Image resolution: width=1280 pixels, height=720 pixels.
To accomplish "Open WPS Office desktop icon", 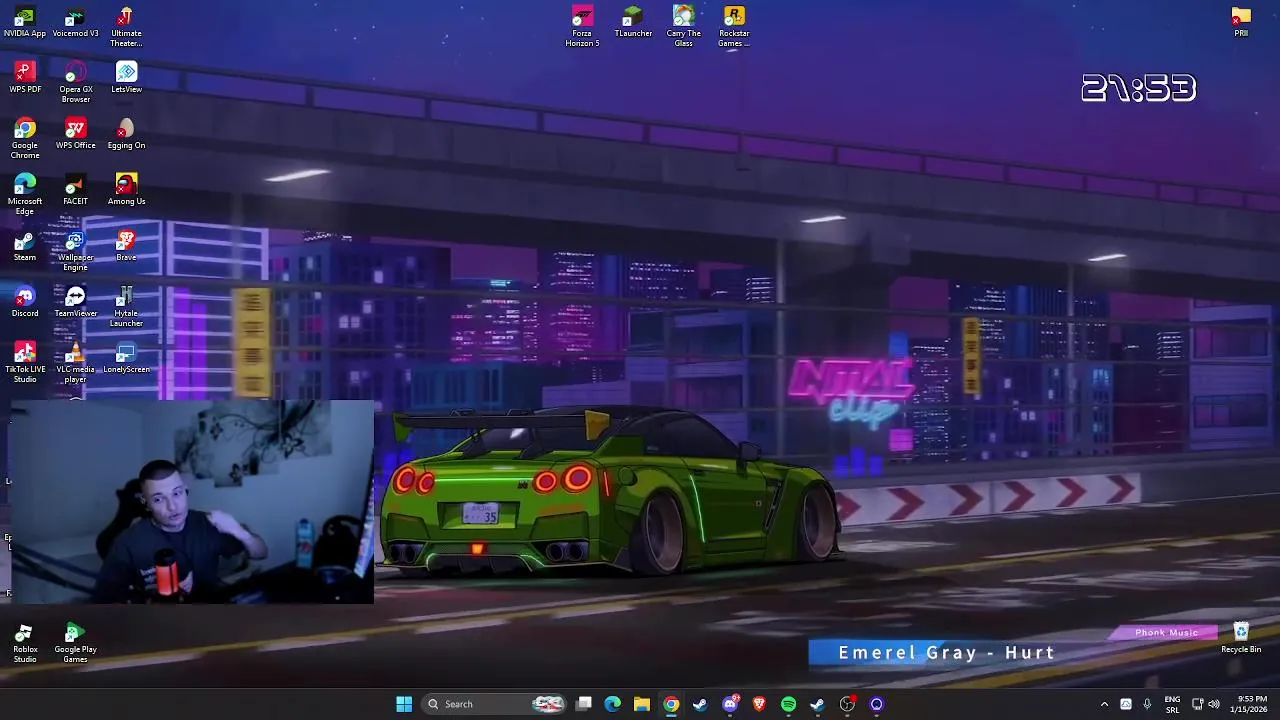I will tap(75, 134).
